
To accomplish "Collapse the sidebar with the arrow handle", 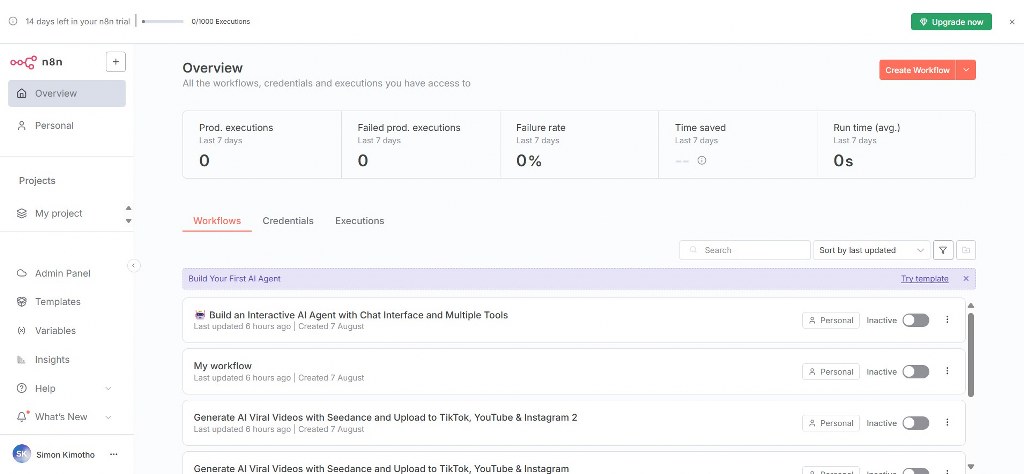I will pyautogui.click(x=133, y=266).
